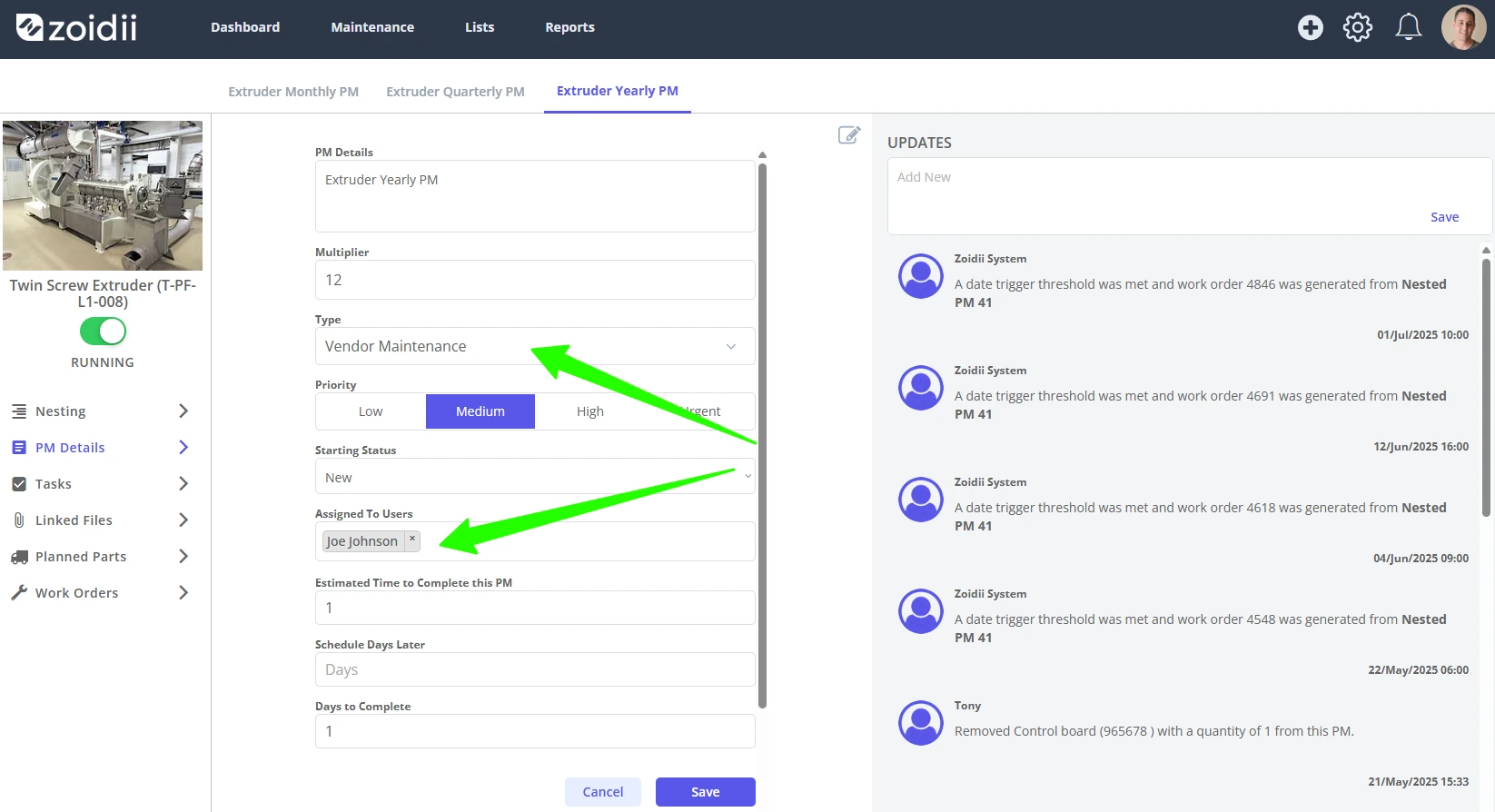Viewport: 1495px width, 812px height.
Task: Click the Work Orders wrench icon
Action: (x=19, y=593)
